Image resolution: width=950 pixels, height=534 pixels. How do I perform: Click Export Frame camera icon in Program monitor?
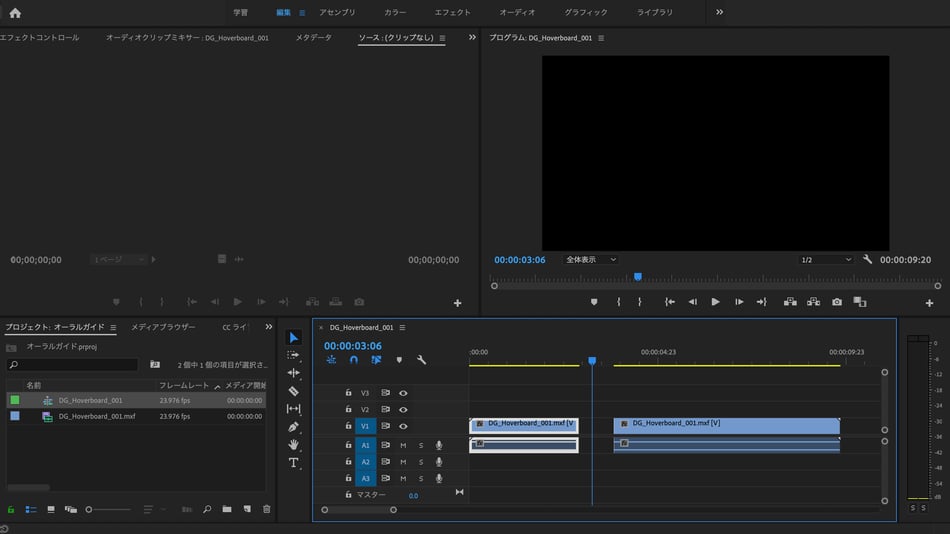pyautogui.click(x=837, y=302)
